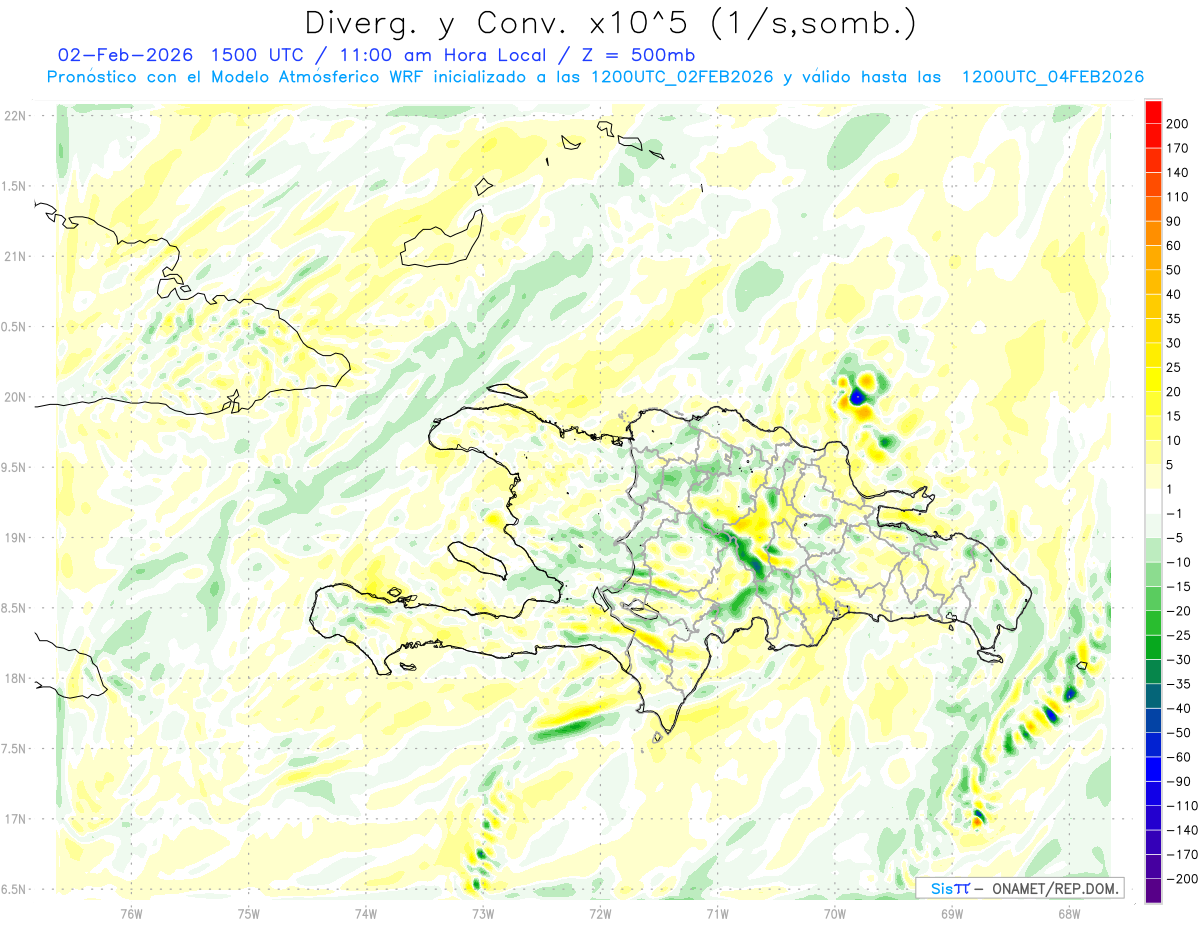Click the colorbar value -50
The image size is (1200, 927).
1180,734
